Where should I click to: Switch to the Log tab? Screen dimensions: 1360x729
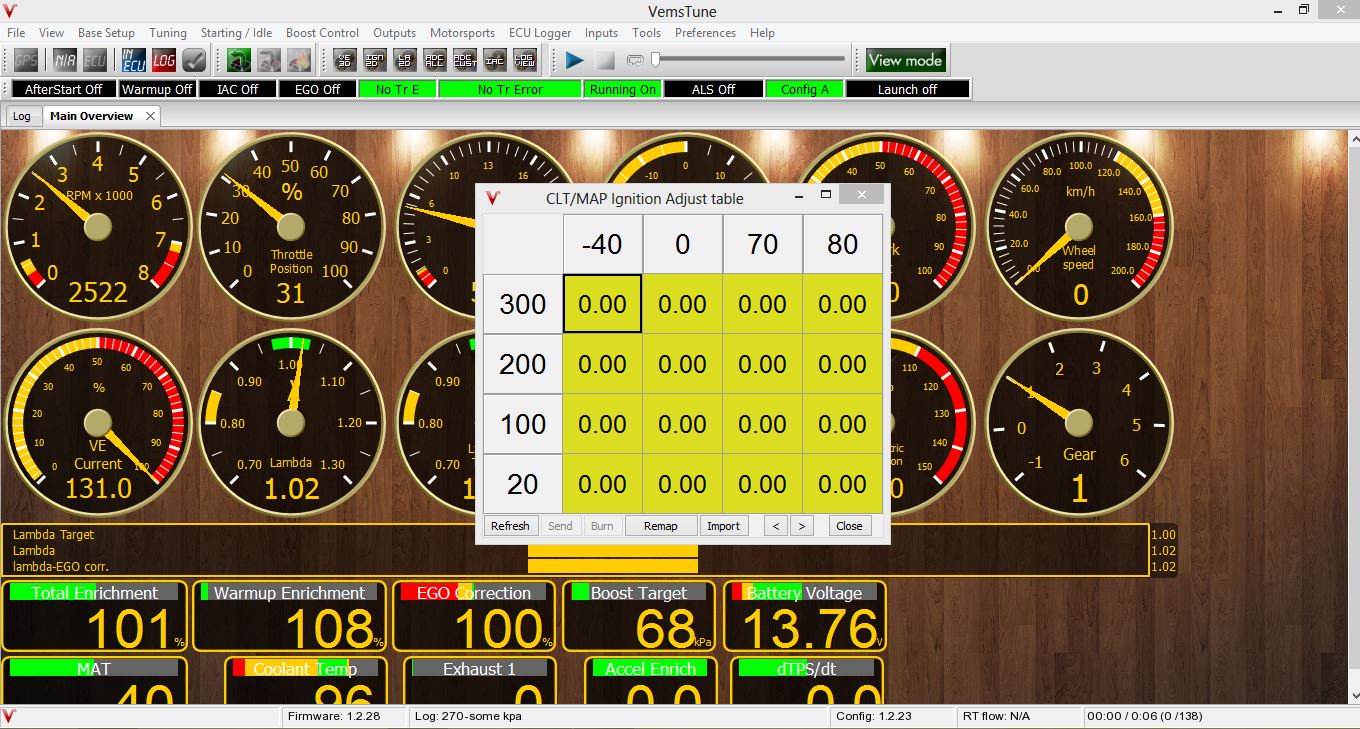point(21,116)
